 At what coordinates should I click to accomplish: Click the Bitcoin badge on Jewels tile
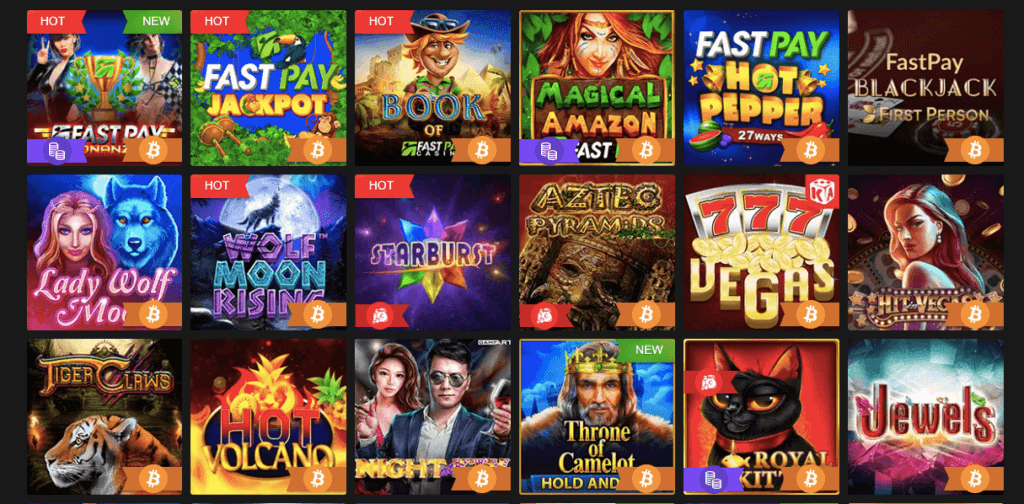974,480
